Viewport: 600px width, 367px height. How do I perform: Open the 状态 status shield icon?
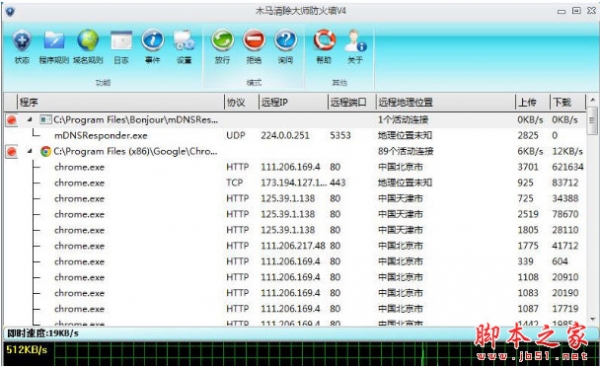[x=22, y=41]
